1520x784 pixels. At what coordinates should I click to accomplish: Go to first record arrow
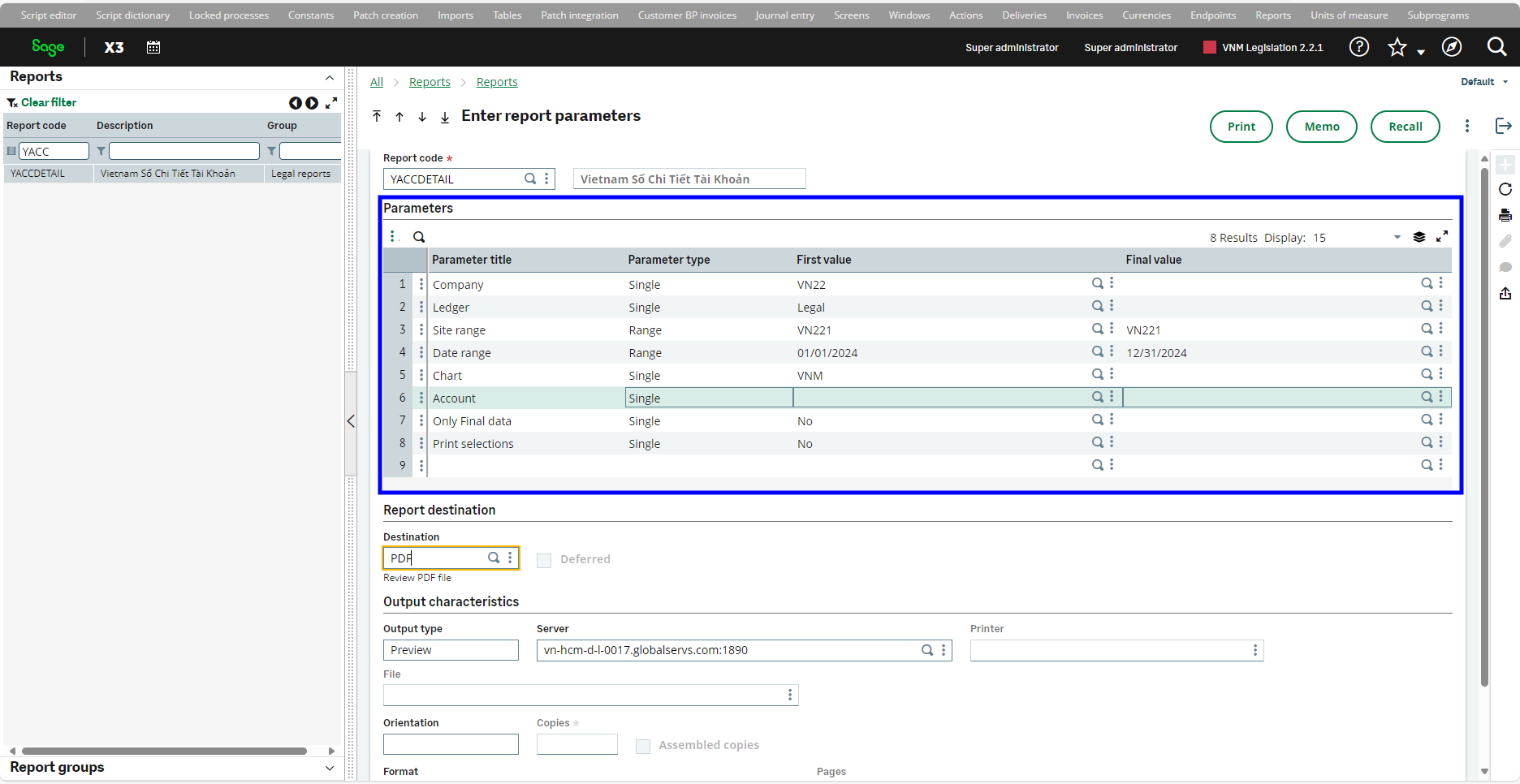coord(377,116)
